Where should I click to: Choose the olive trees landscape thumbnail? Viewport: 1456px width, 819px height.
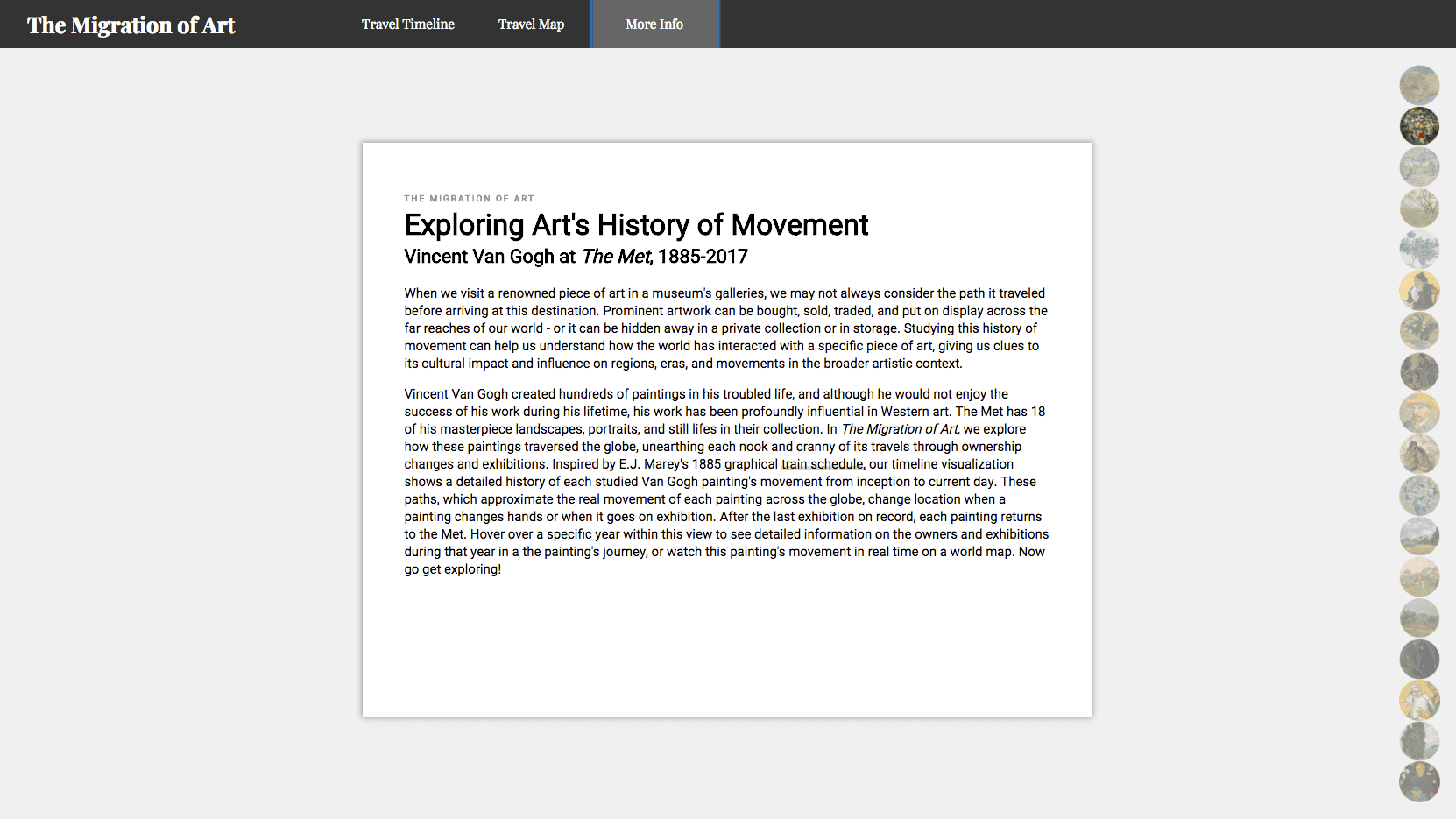[x=1419, y=618]
